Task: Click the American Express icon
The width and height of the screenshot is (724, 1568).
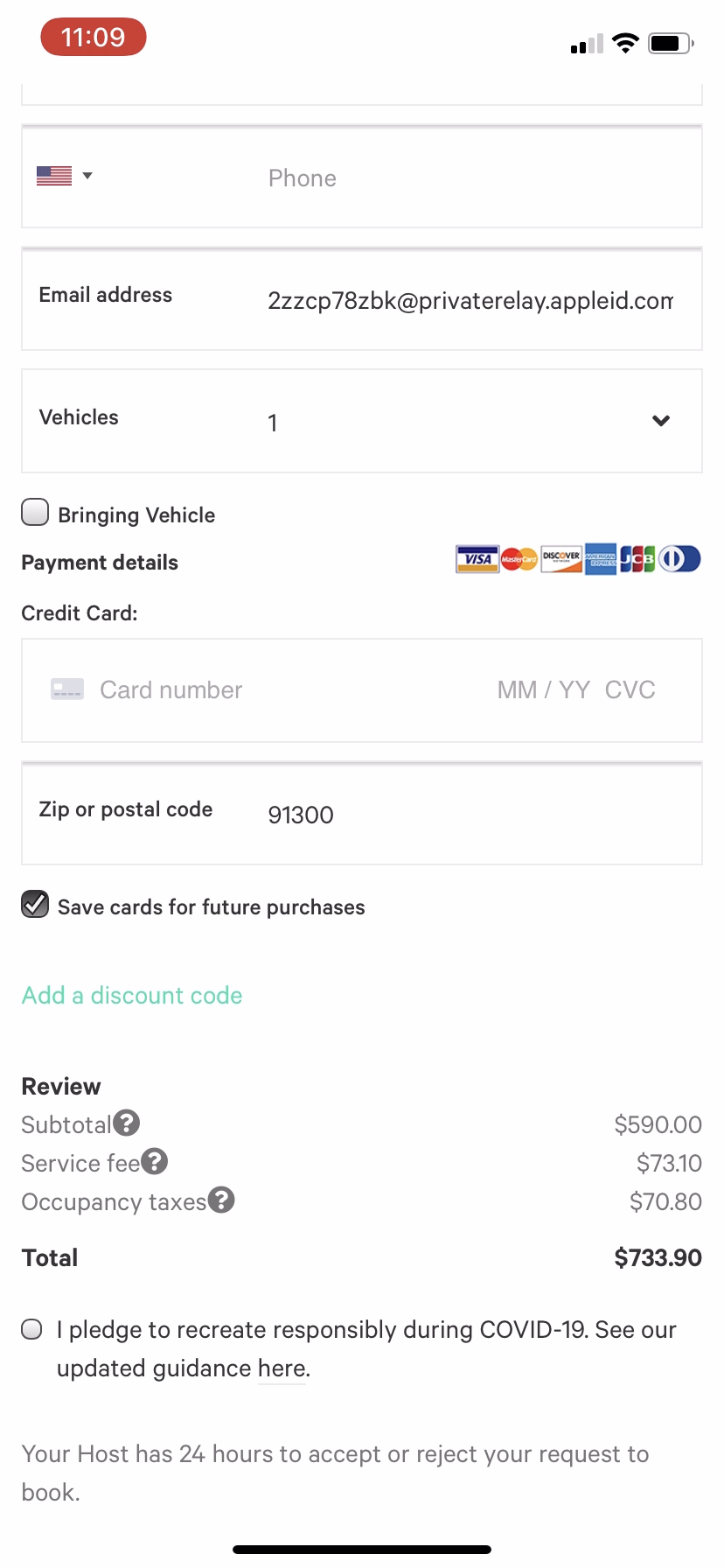Action: (601, 559)
